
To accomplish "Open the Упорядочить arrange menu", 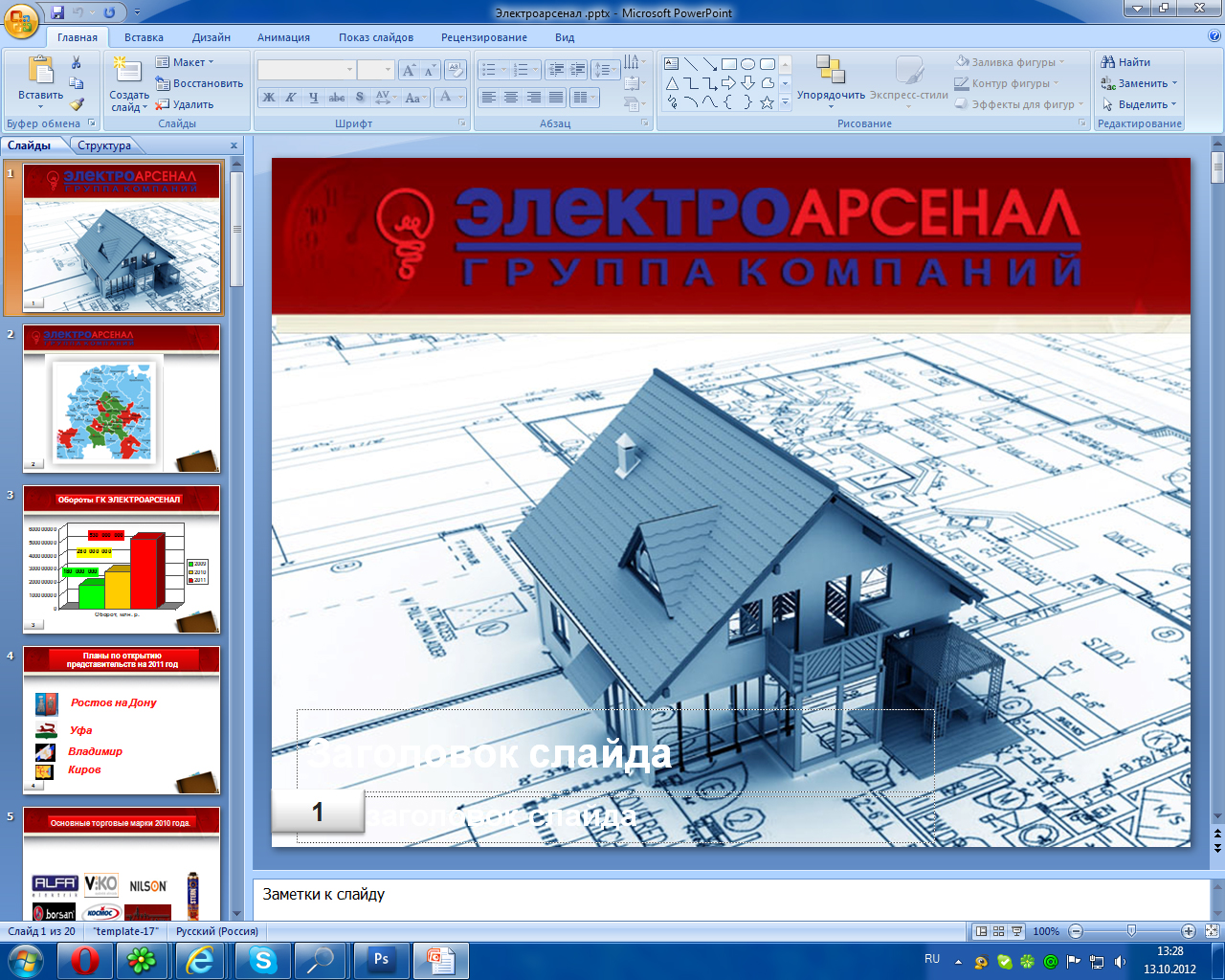I will (x=831, y=81).
